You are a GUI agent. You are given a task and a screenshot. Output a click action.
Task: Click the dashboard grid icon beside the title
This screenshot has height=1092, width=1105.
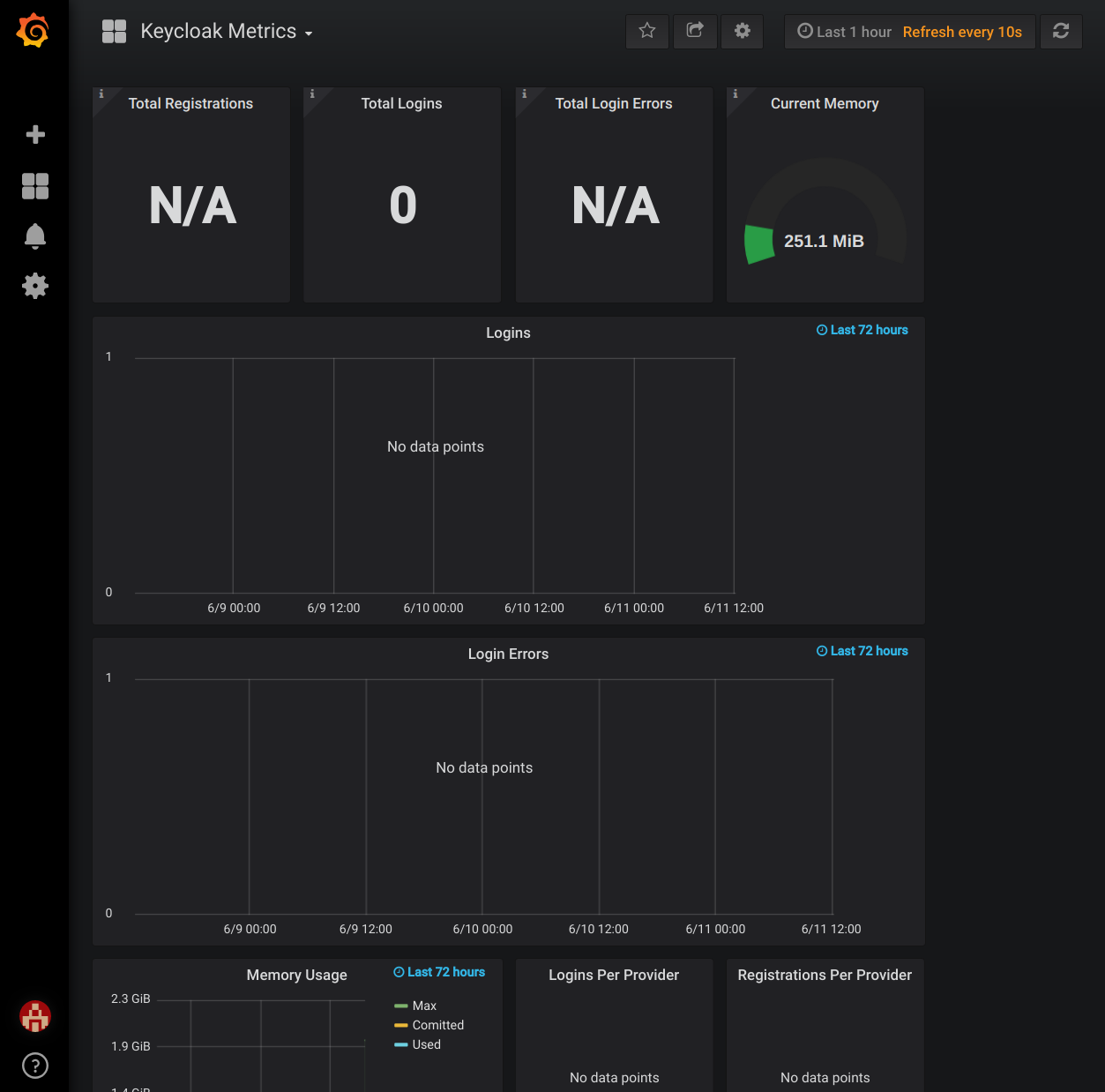coord(115,32)
